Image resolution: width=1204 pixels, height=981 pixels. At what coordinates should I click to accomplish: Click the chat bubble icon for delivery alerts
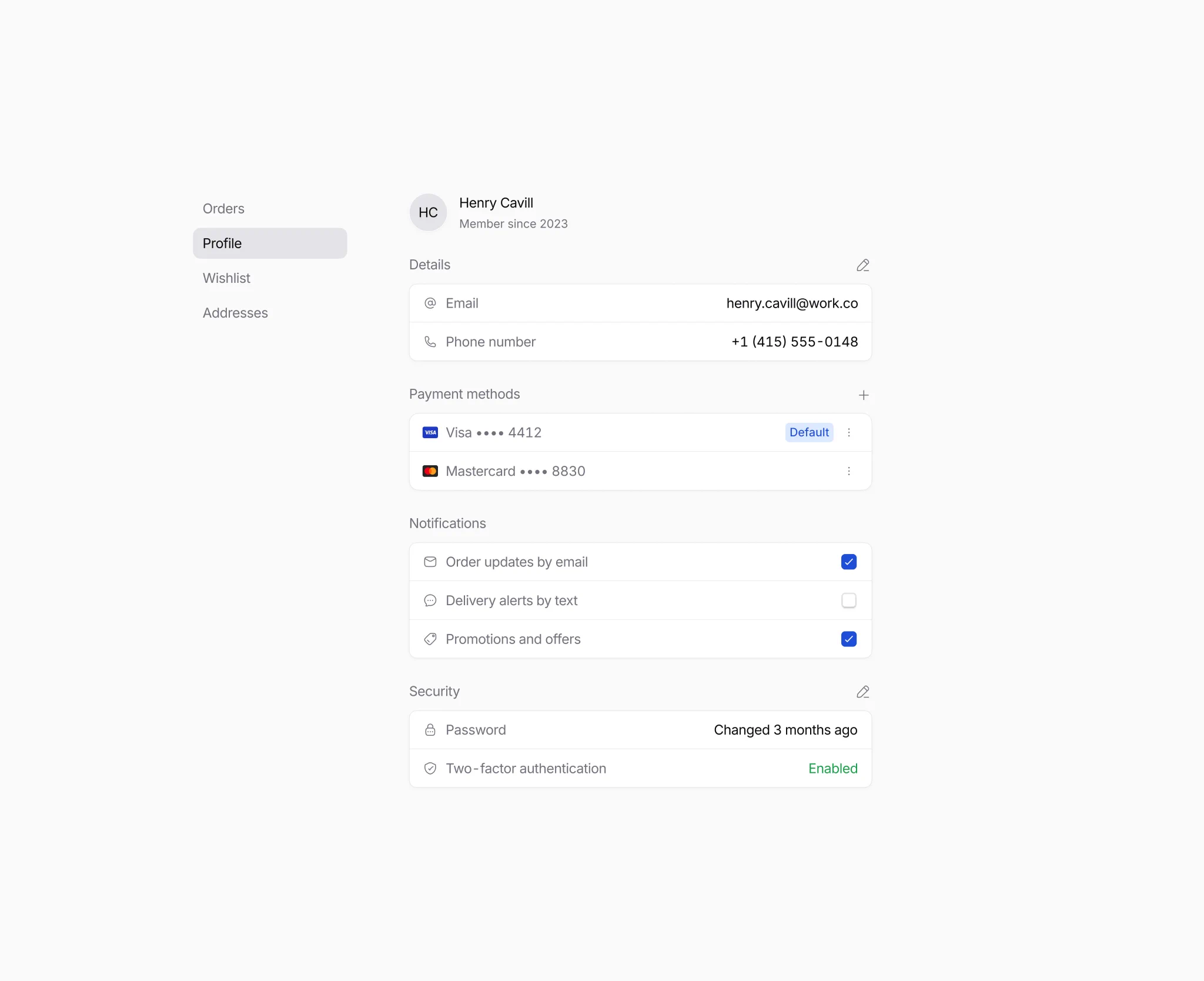coord(430,600)
